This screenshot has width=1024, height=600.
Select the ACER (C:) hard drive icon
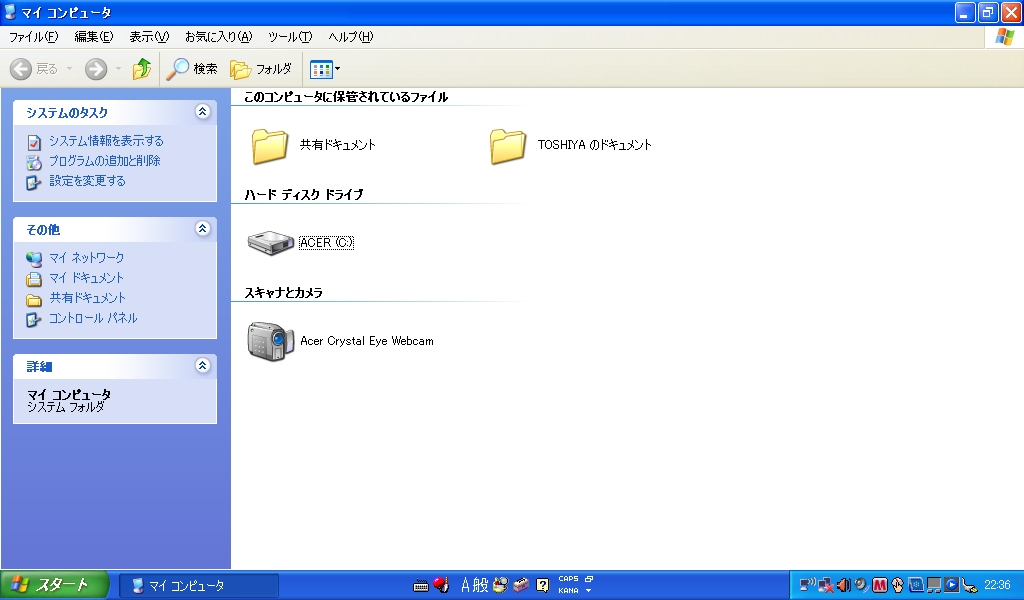(x=270, y=243)
